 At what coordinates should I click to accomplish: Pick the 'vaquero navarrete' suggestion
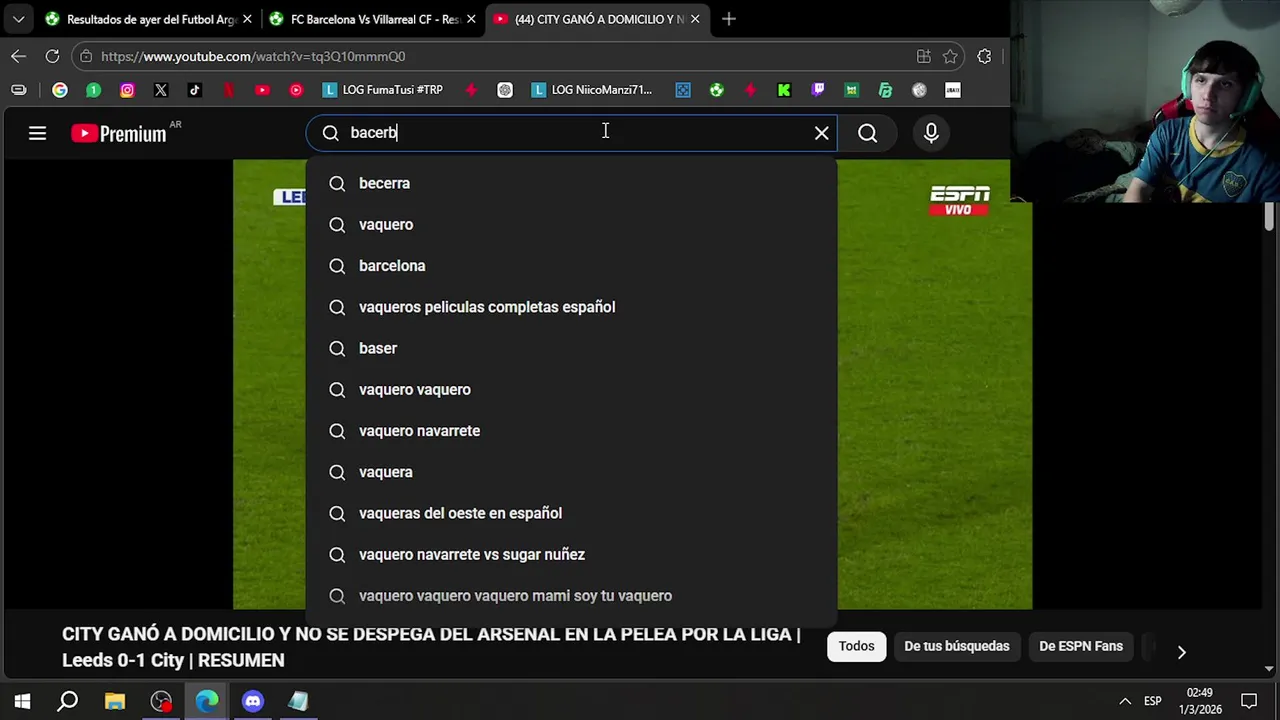[x=571, y=431]
